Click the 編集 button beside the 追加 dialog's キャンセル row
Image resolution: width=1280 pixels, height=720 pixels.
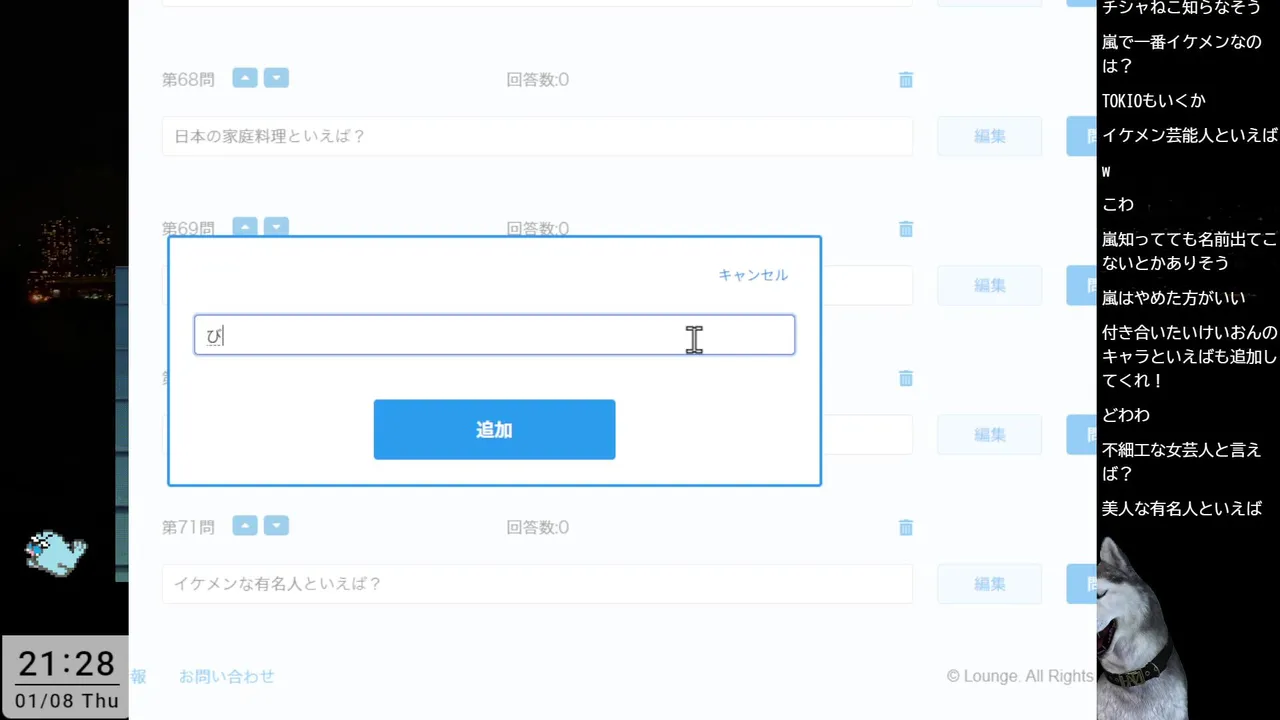pyautogui.click(x=989, y=285)
